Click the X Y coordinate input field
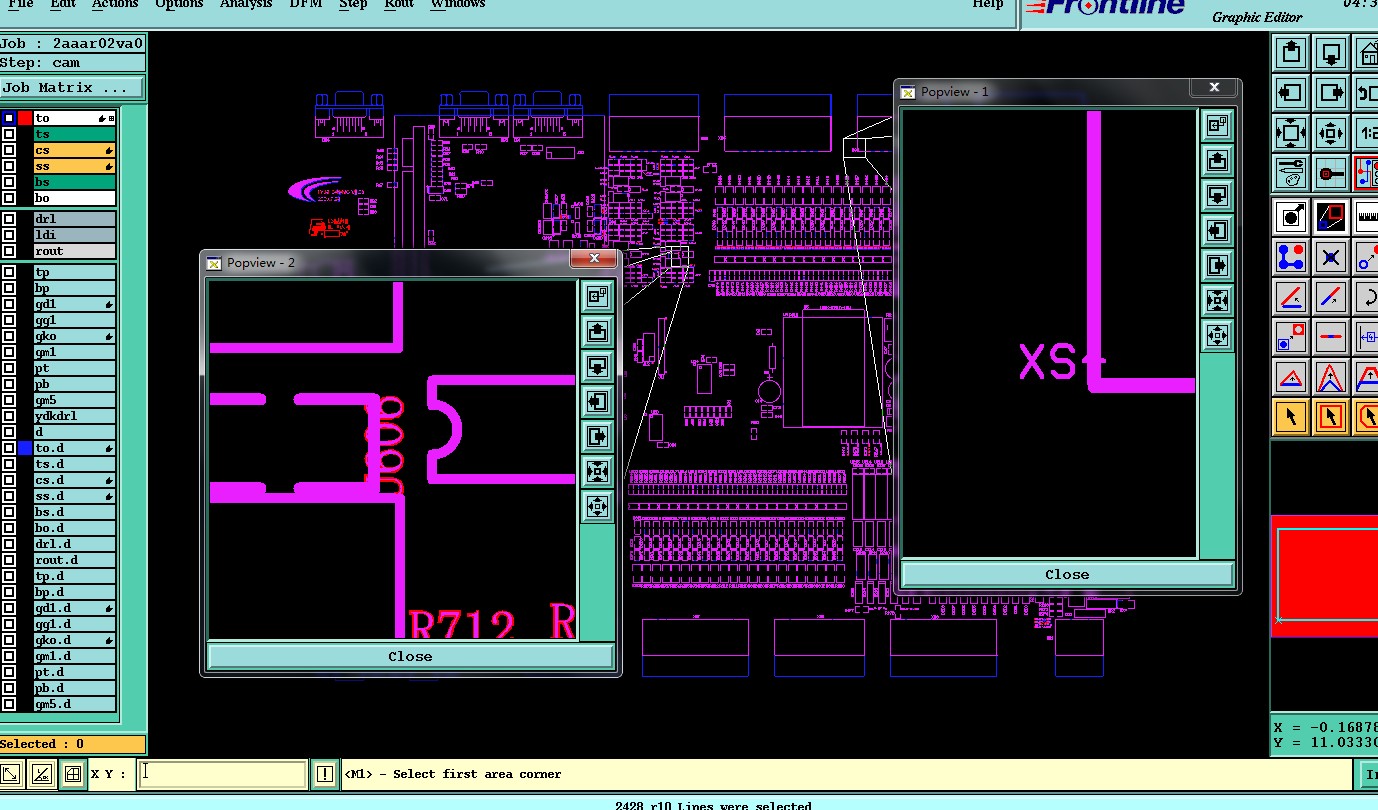This screenshot has width=1378, height=810. [222, 774]
